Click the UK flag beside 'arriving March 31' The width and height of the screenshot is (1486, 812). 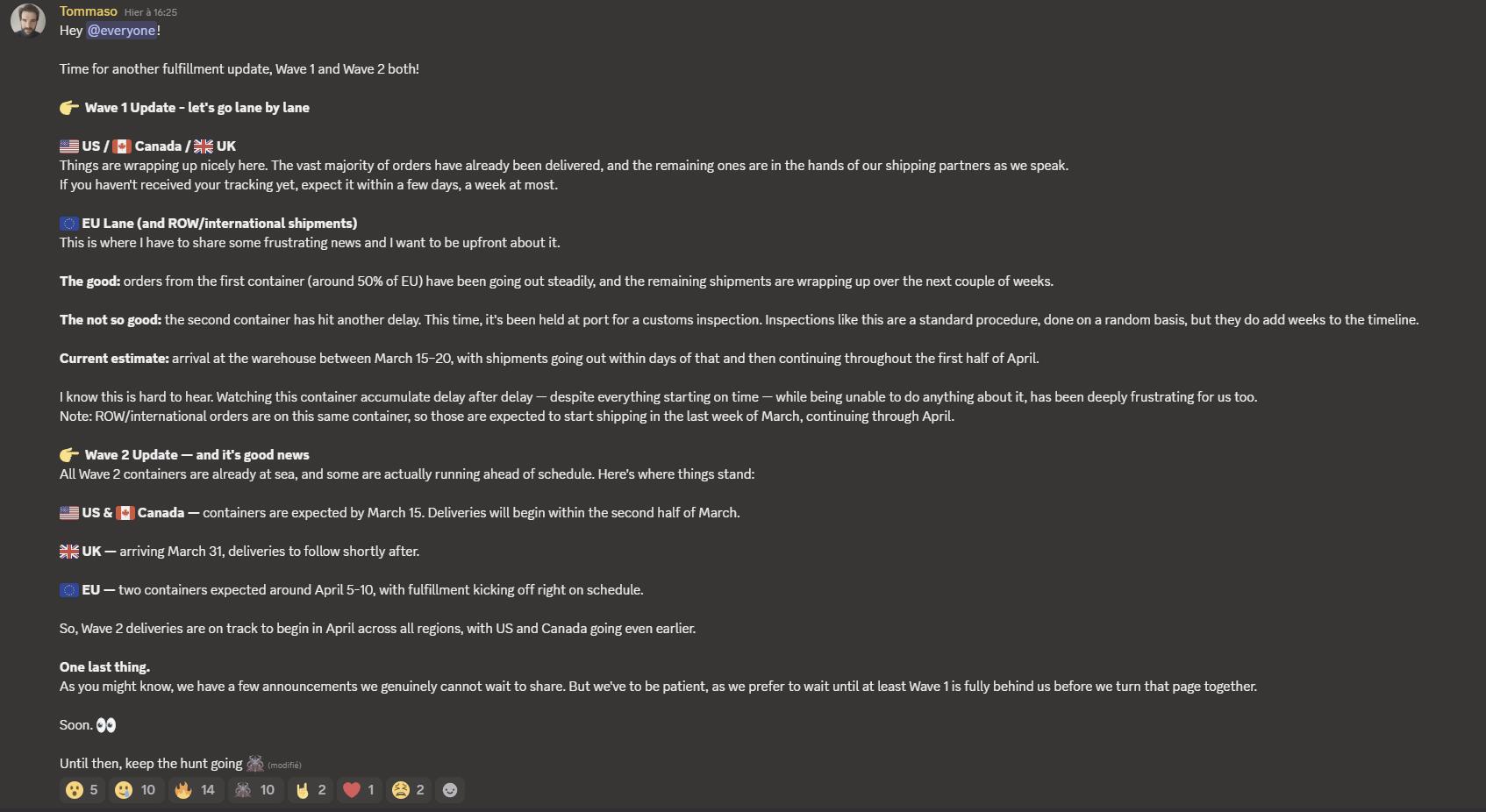(x=69, y=552)
